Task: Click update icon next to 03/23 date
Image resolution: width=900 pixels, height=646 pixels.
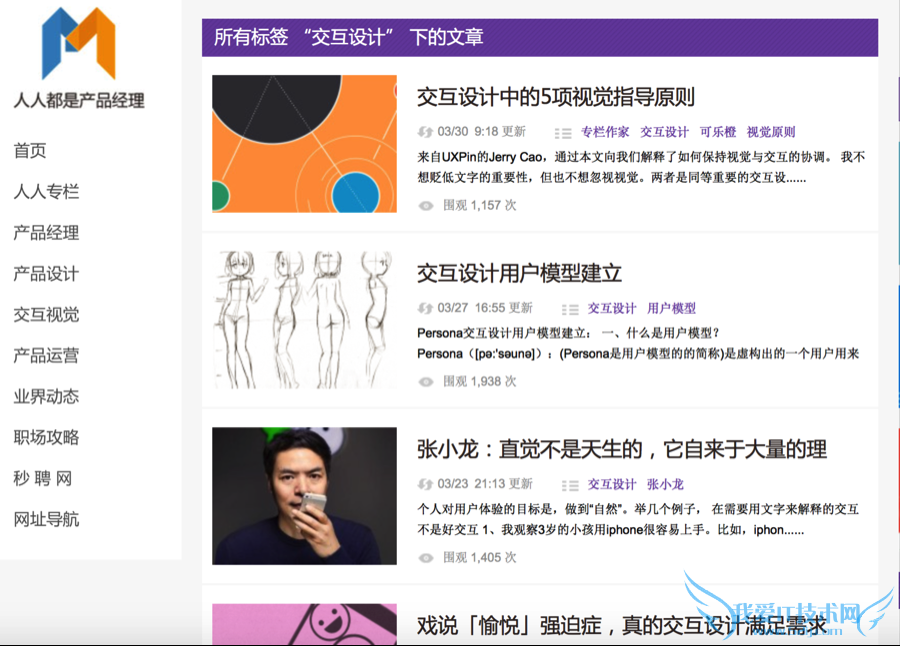Action: pyautogui.click(x=425, y=484)
